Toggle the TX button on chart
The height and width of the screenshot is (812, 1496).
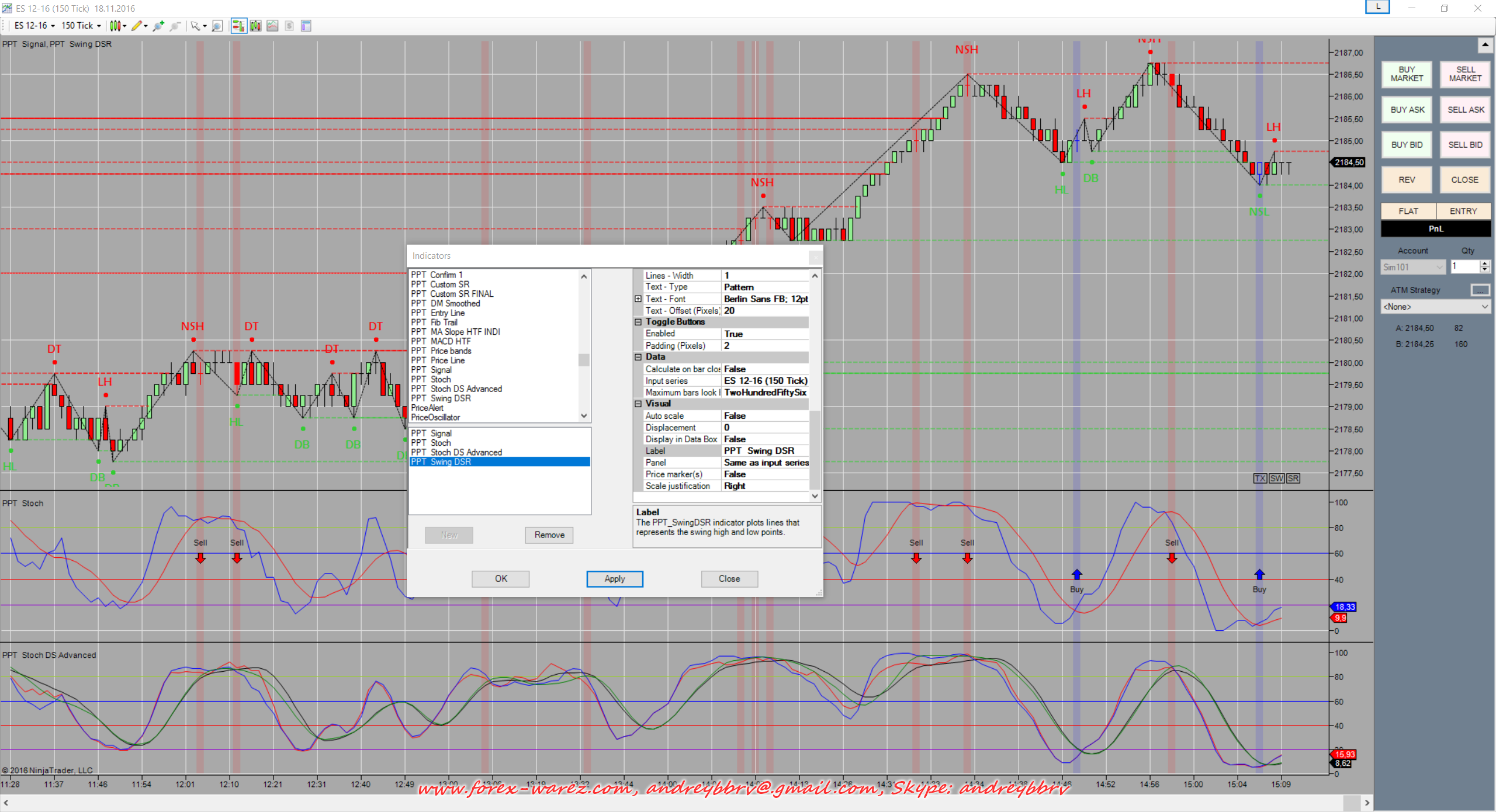pos(1260,478)
